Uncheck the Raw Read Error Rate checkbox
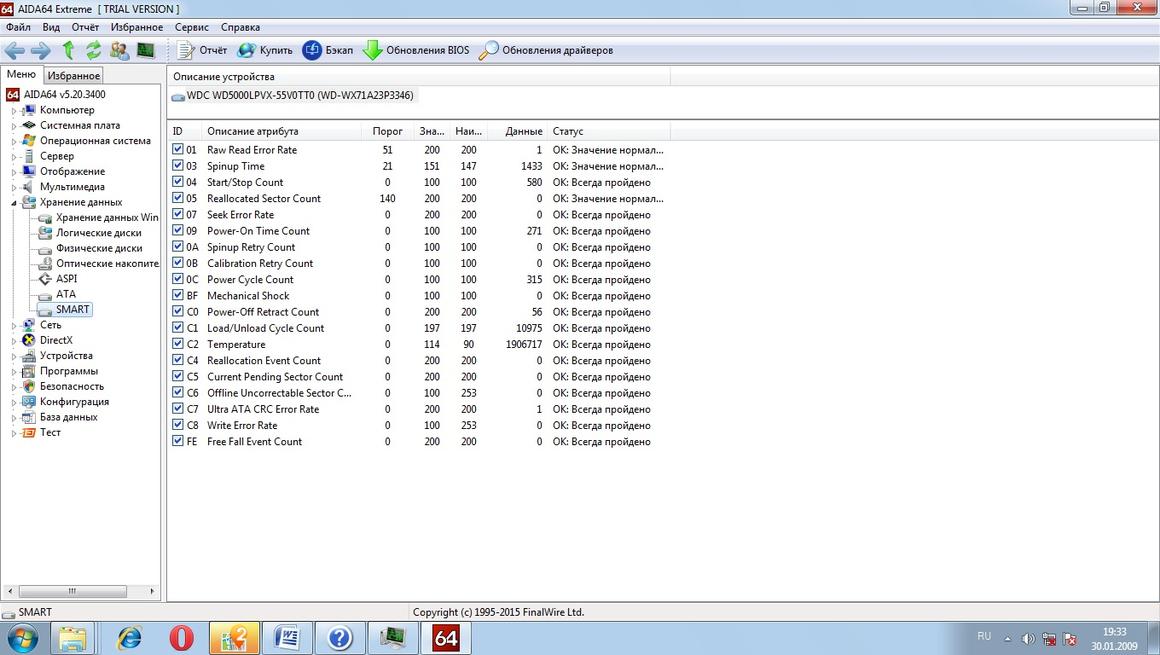This screenshot has width=1160, height=655. pos(178,149)
